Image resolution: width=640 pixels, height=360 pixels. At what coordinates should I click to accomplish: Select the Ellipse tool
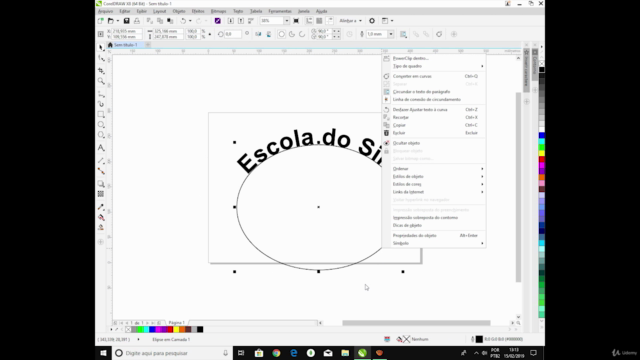point(101,125)
